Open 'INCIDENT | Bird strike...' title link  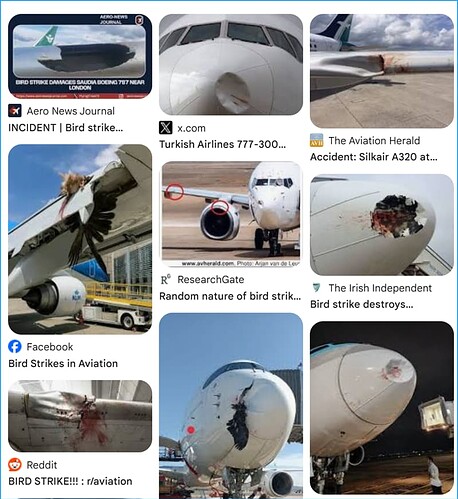[66, 128]
